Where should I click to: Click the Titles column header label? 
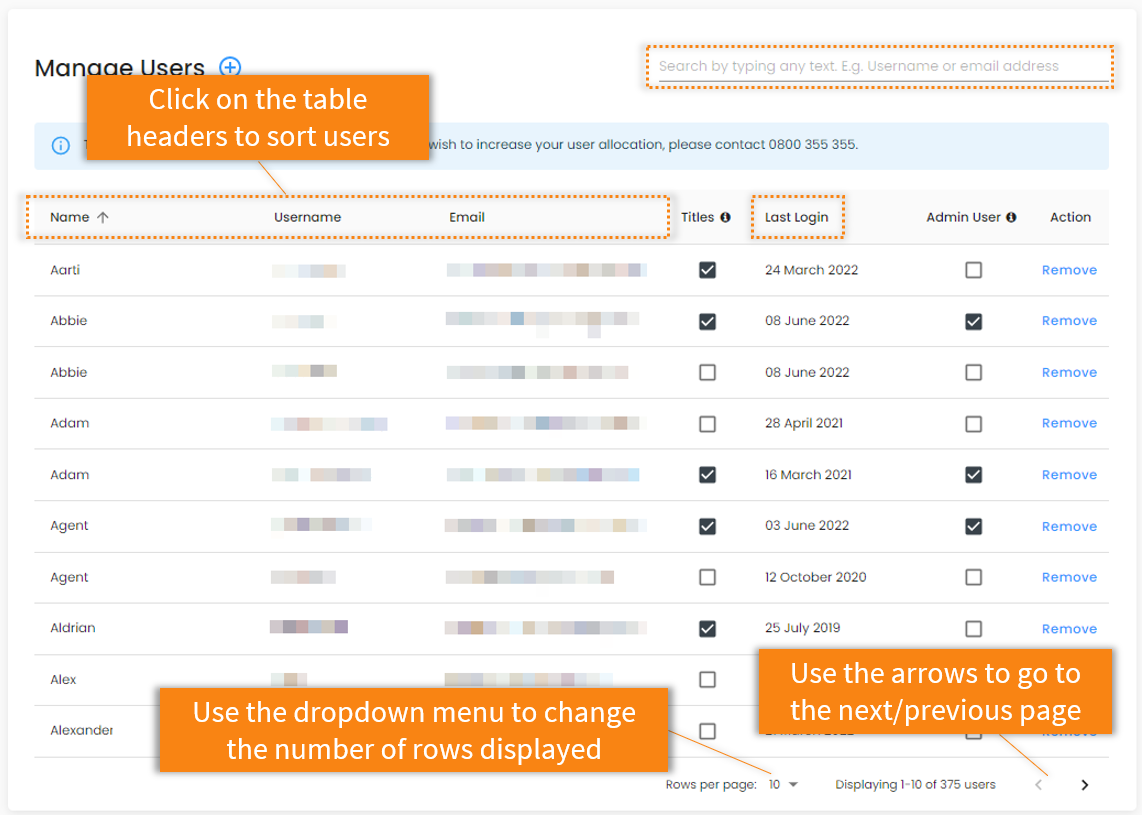tap(698, 217)
